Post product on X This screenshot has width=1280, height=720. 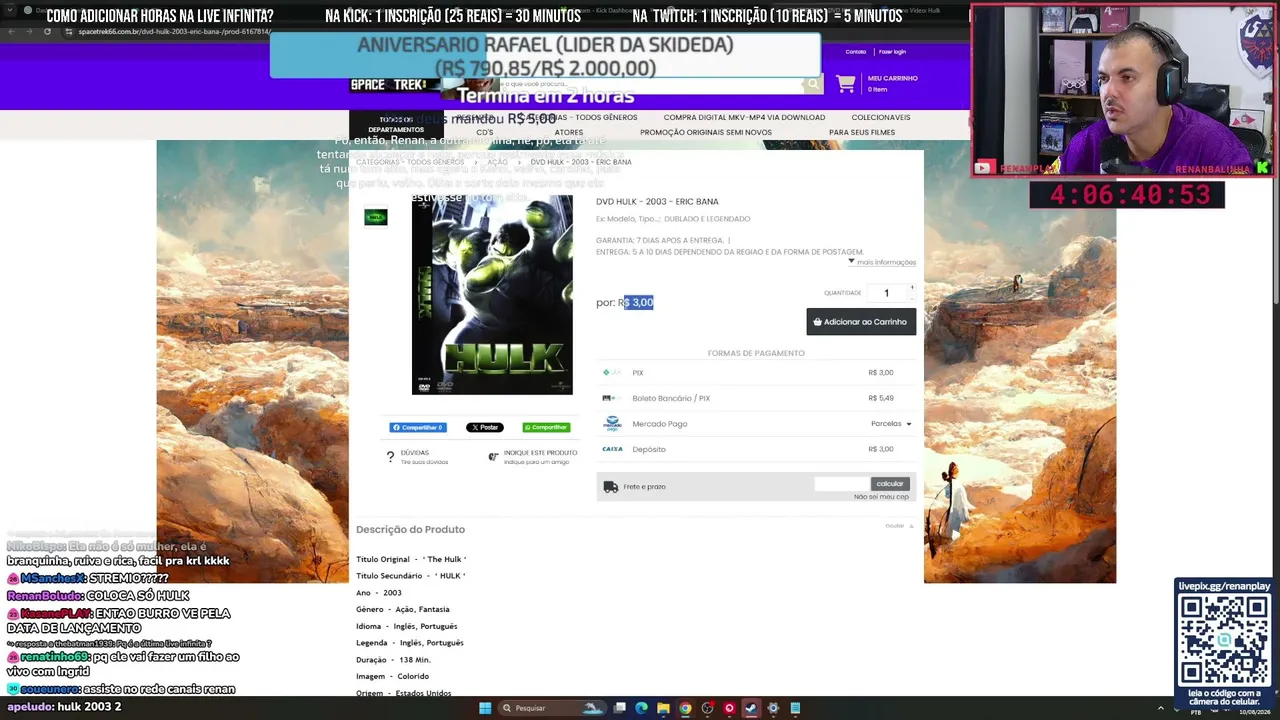(x=485, y=427)
